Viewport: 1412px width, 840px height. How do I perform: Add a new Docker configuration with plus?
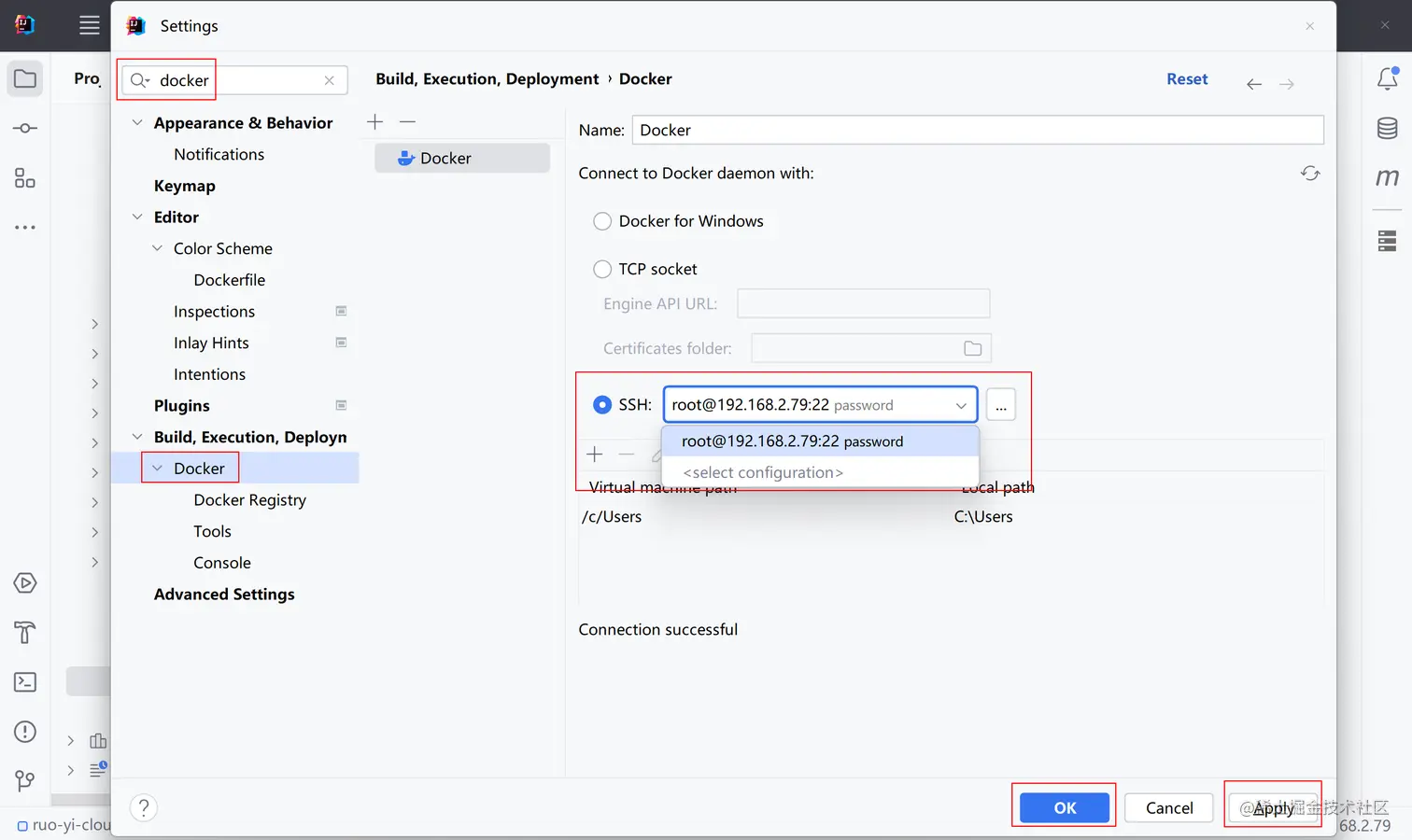tap(375, 121)
